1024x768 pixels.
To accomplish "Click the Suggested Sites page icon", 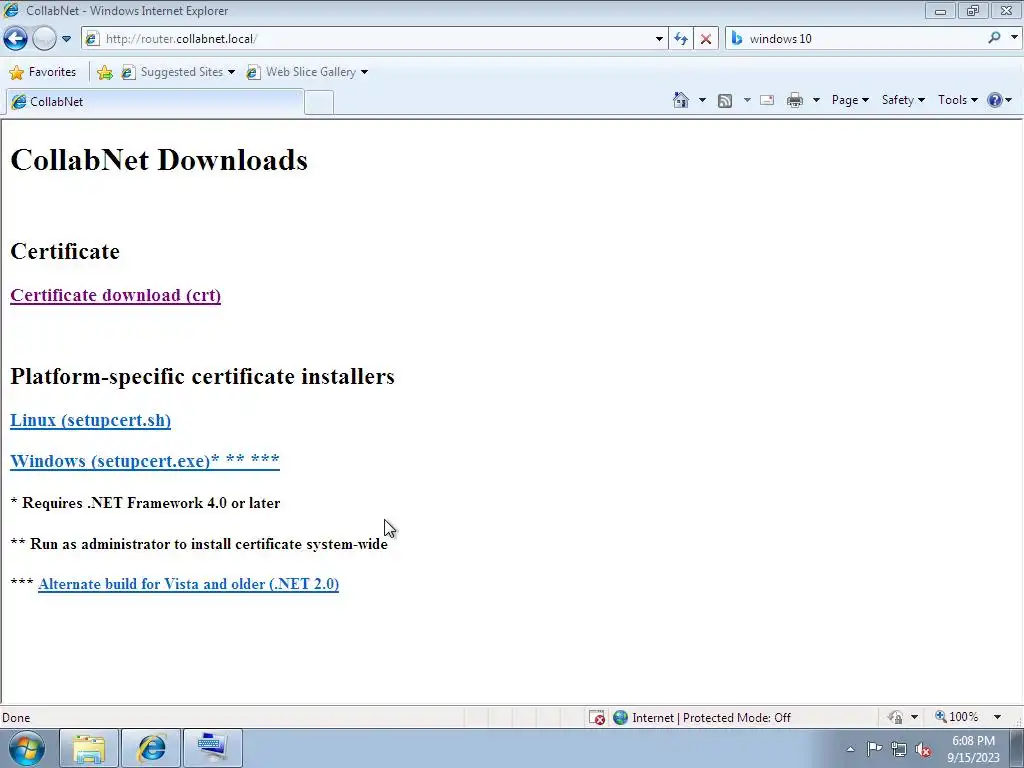I will tap(128, 72).
